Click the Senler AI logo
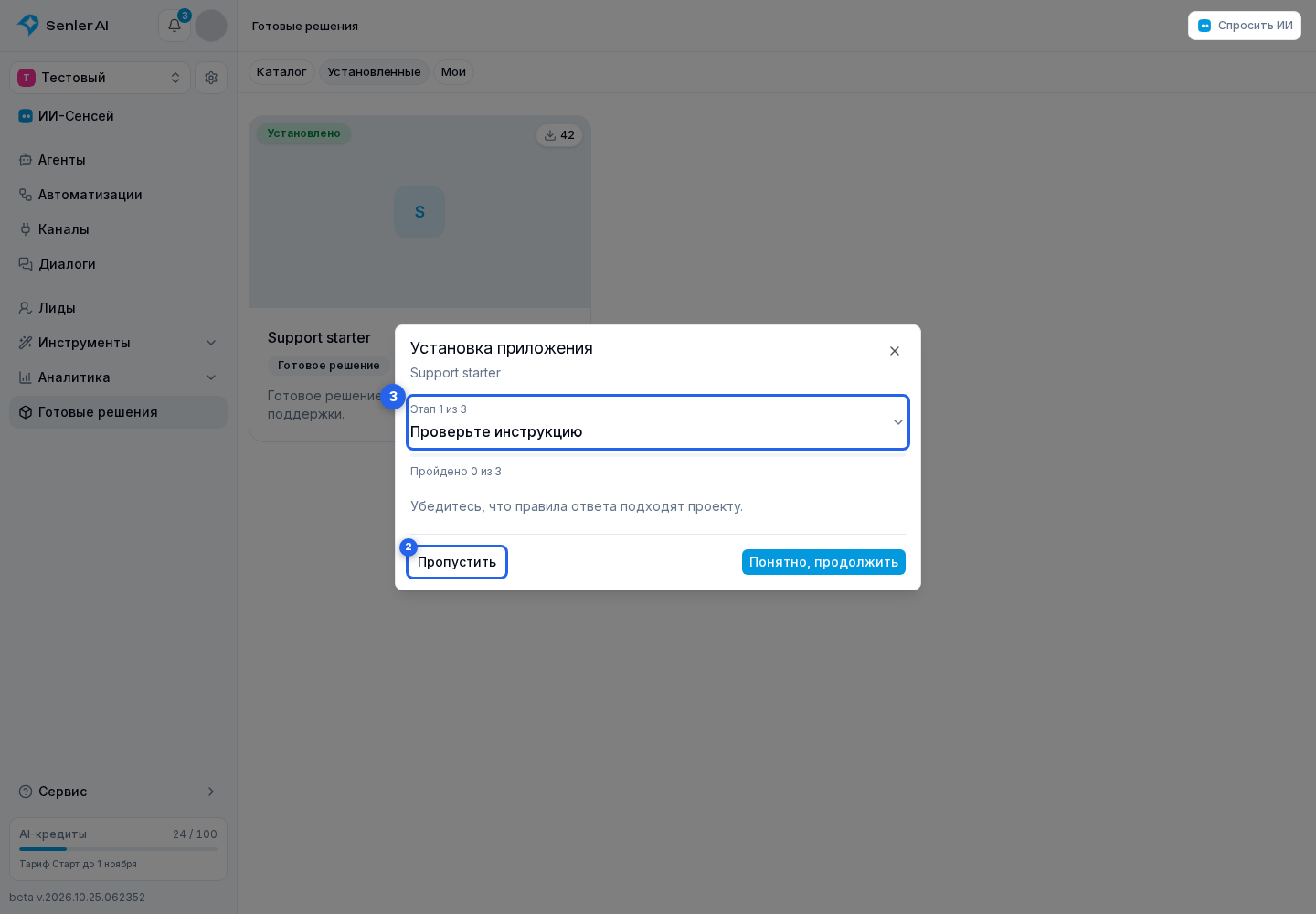Image resolution: width=1316 pixels, height=914 pixels. point(63,26)
